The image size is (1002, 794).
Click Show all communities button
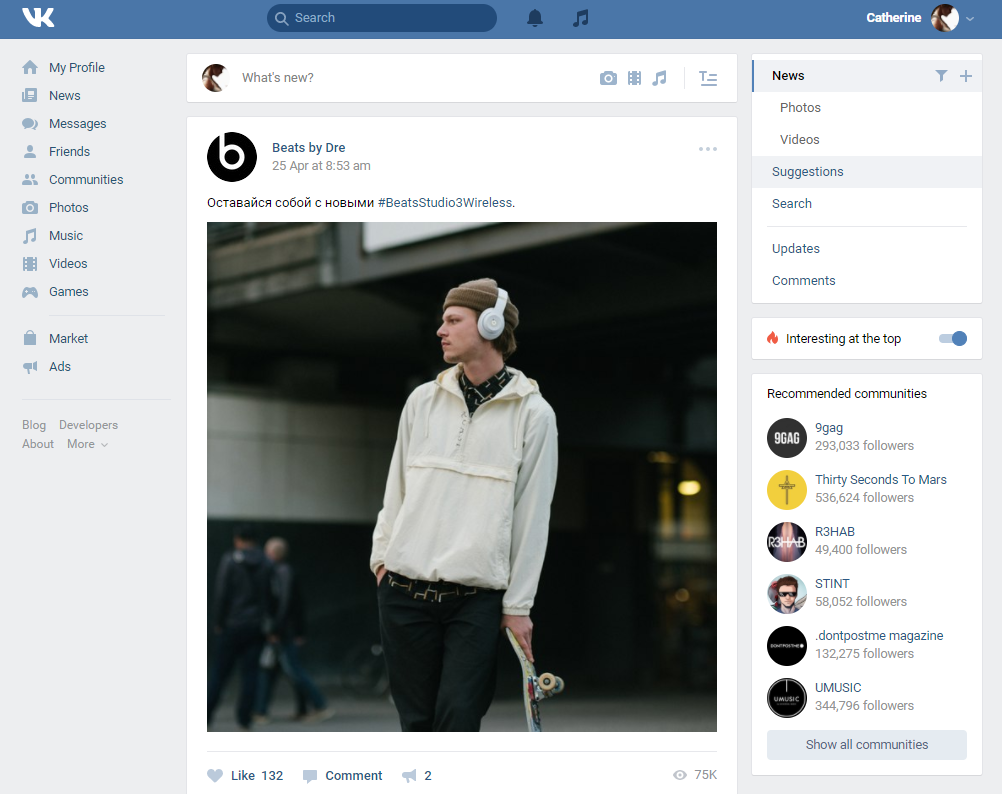pyautogui.click(x=866, y=745)
